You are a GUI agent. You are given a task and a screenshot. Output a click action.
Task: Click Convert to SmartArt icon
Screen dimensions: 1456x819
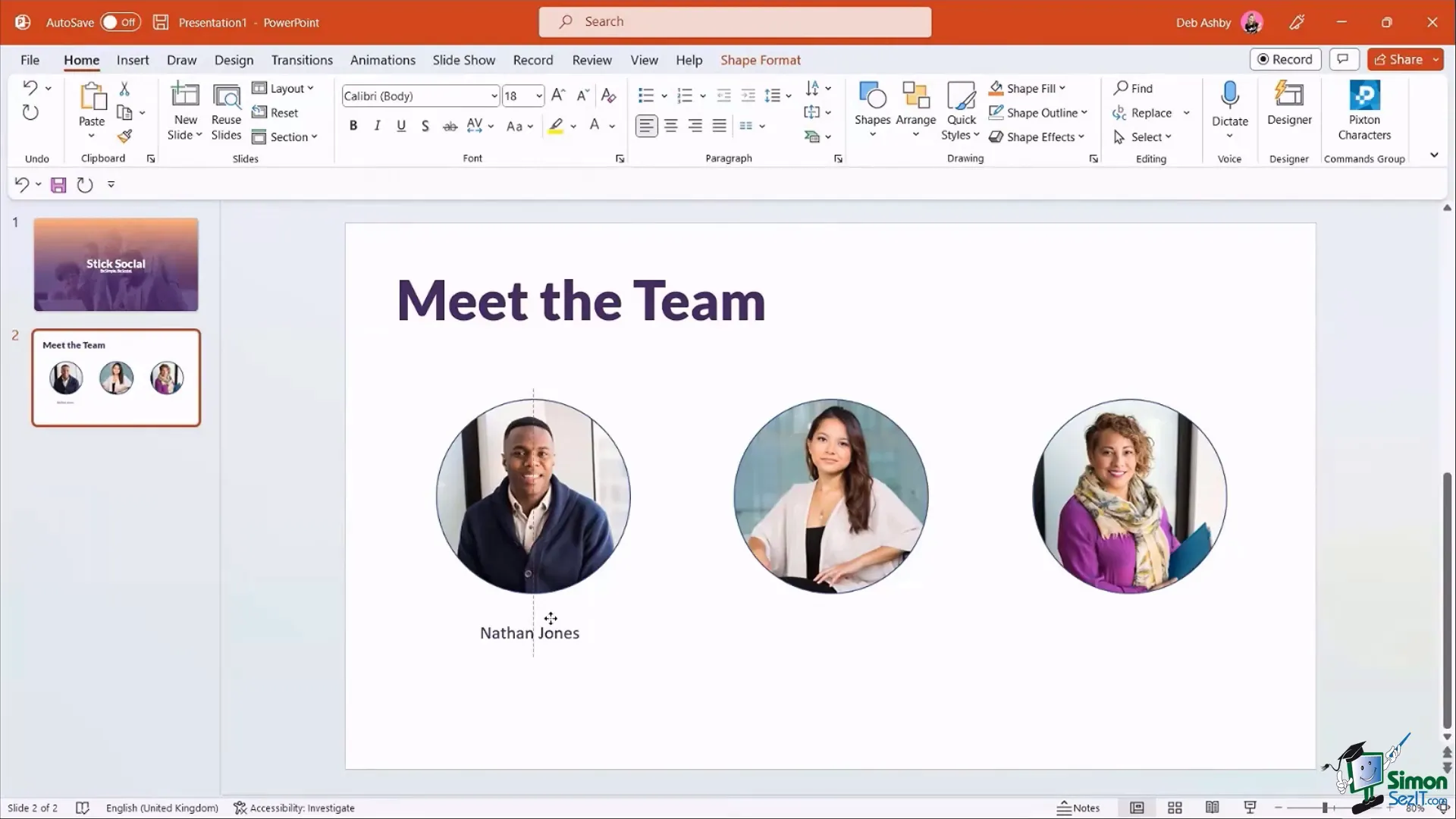[x=812, y=137]
